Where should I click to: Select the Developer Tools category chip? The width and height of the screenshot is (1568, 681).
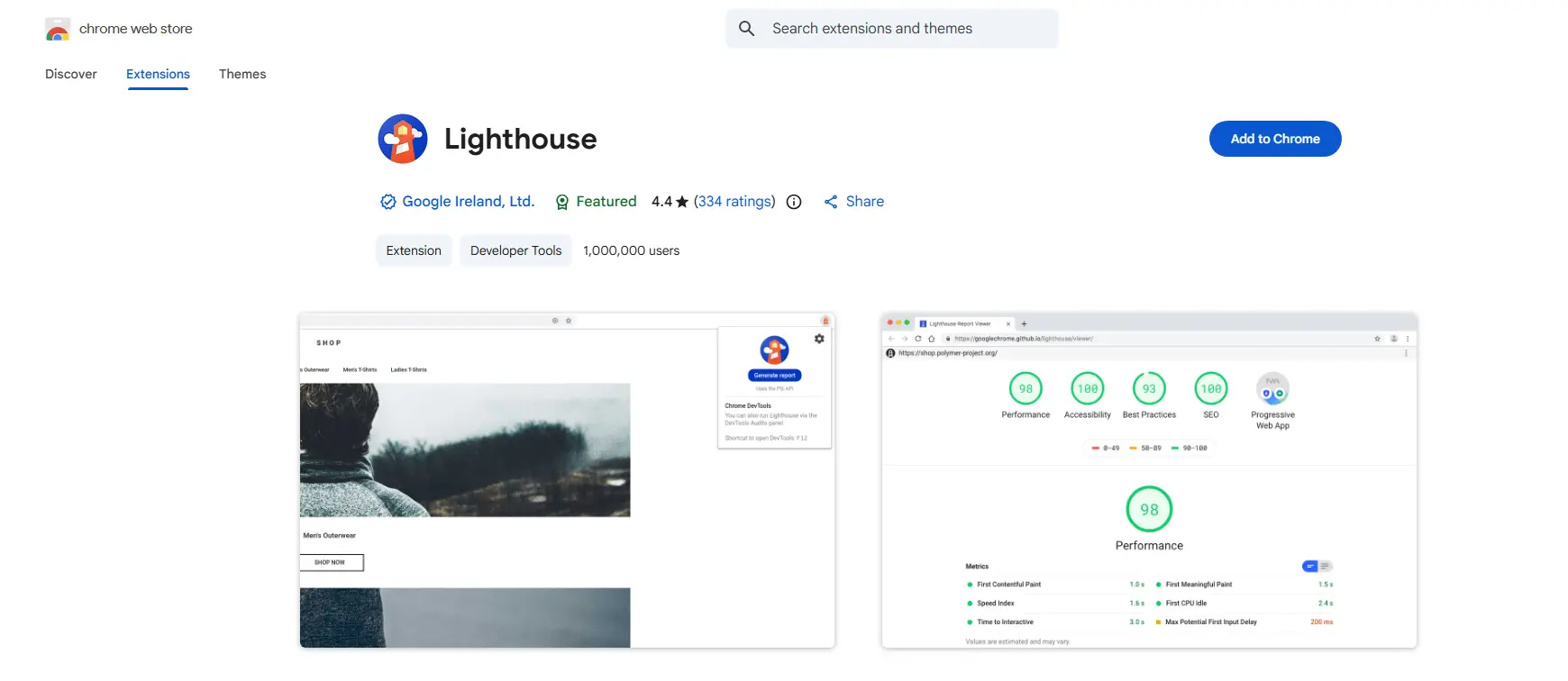515,250
